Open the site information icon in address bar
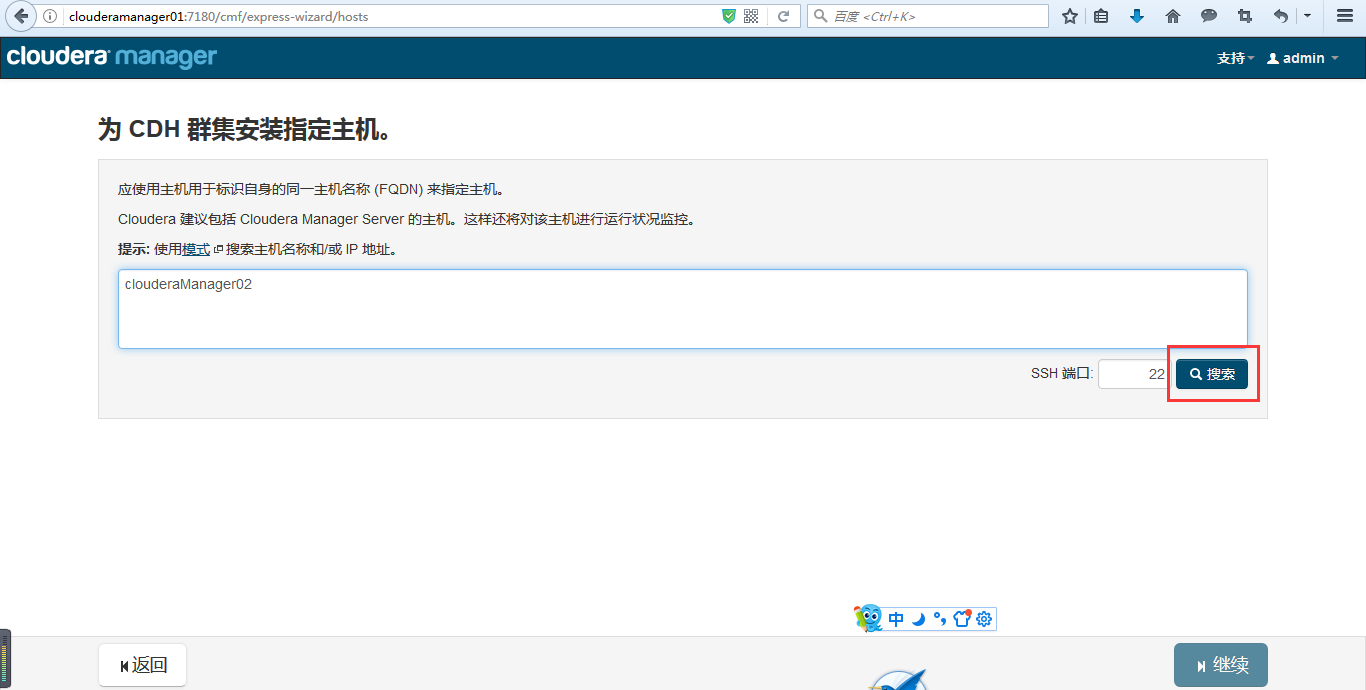The image size is (1366, 690). 50,16
